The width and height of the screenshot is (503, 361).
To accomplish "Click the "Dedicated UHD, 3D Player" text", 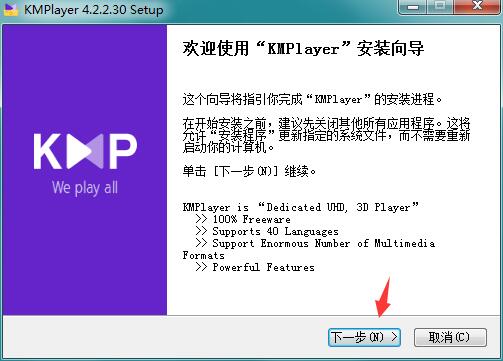I will [x=338, y=207].
